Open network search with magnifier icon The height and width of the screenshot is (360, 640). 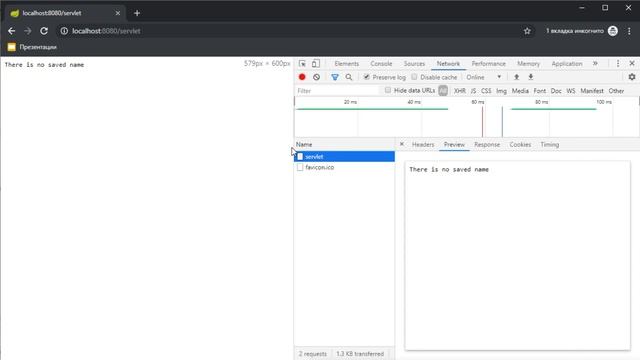point(349,77)
